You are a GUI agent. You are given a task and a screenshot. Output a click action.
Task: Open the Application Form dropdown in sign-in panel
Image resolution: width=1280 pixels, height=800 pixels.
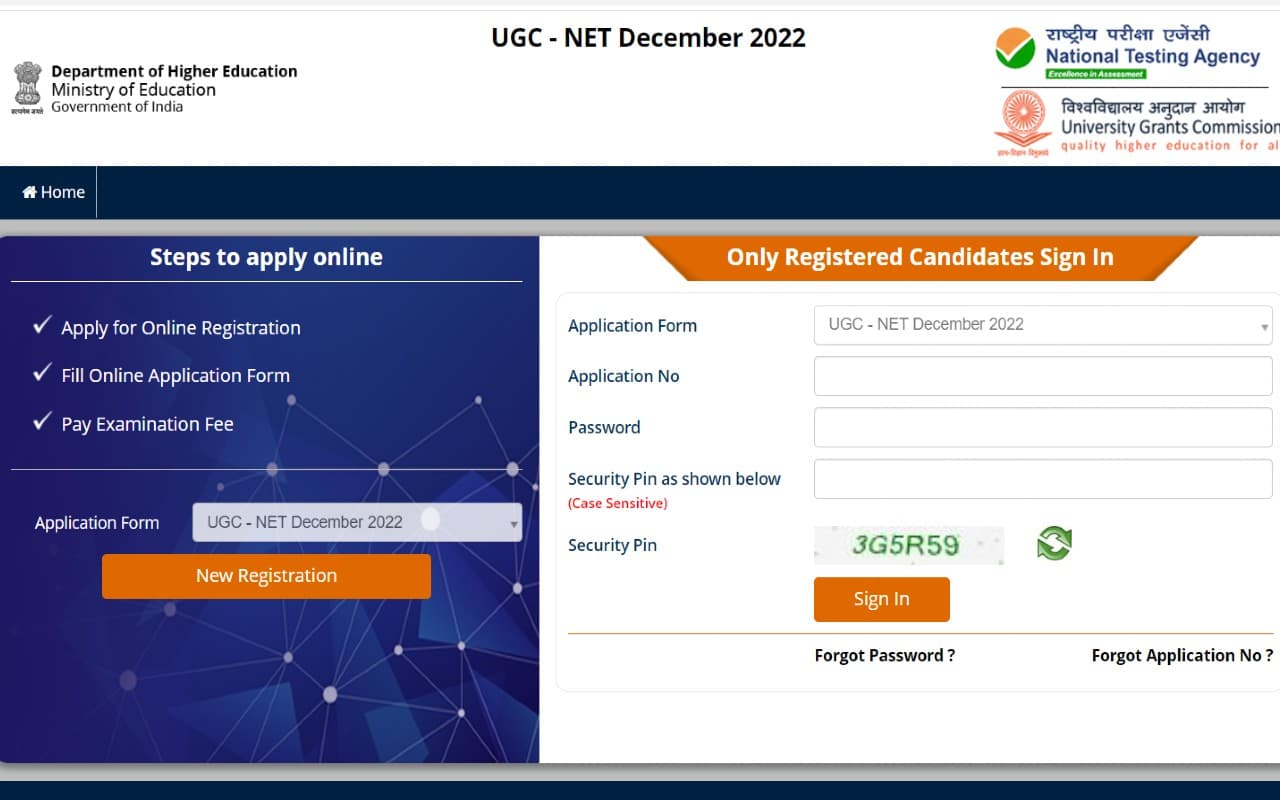point(1042,325)
